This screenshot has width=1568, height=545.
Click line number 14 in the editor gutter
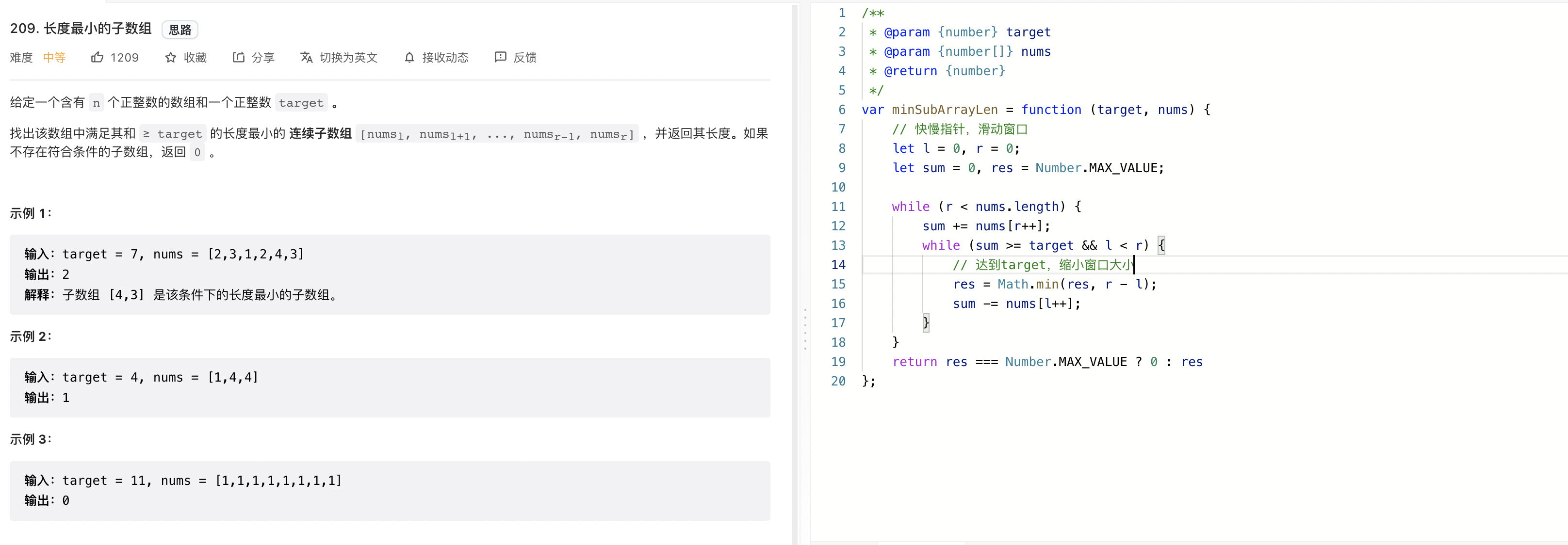click(x=838, y=265)
